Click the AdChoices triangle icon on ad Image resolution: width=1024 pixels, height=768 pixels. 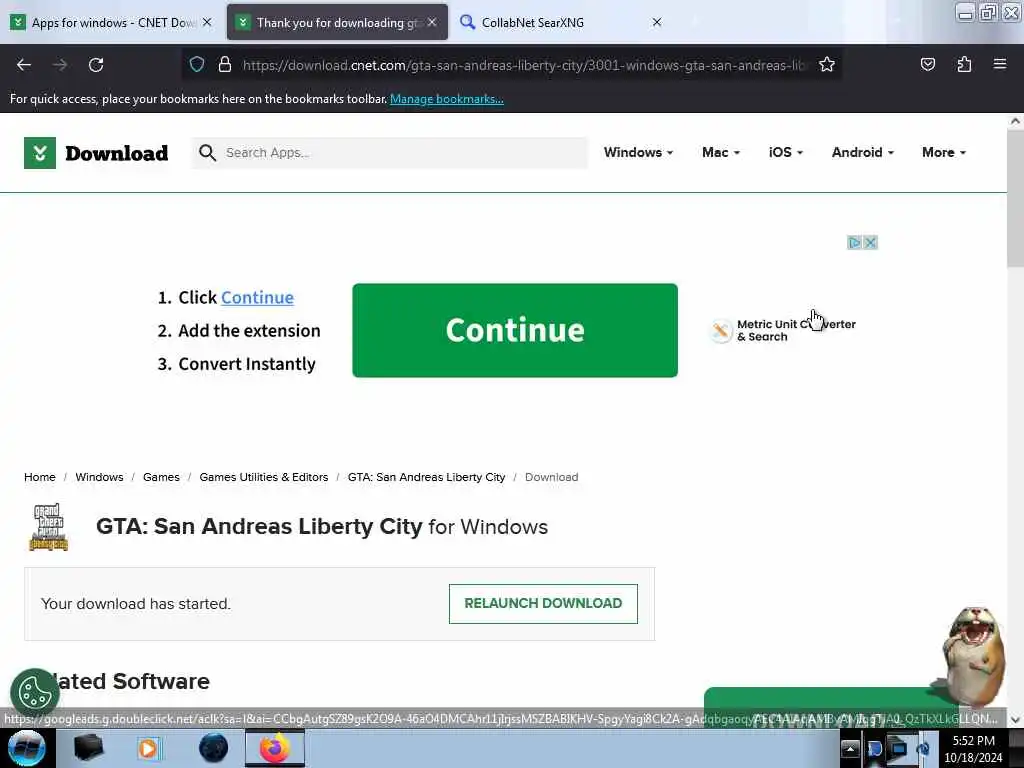[x=854, y=242]
